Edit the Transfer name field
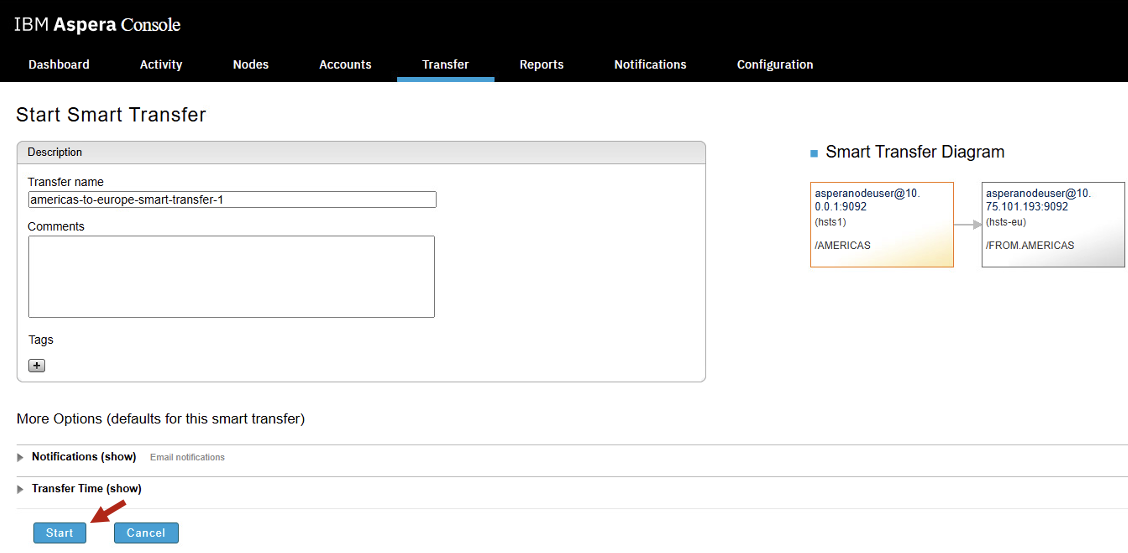Viewport: 1128px width, 553px height. coord(232,199)
